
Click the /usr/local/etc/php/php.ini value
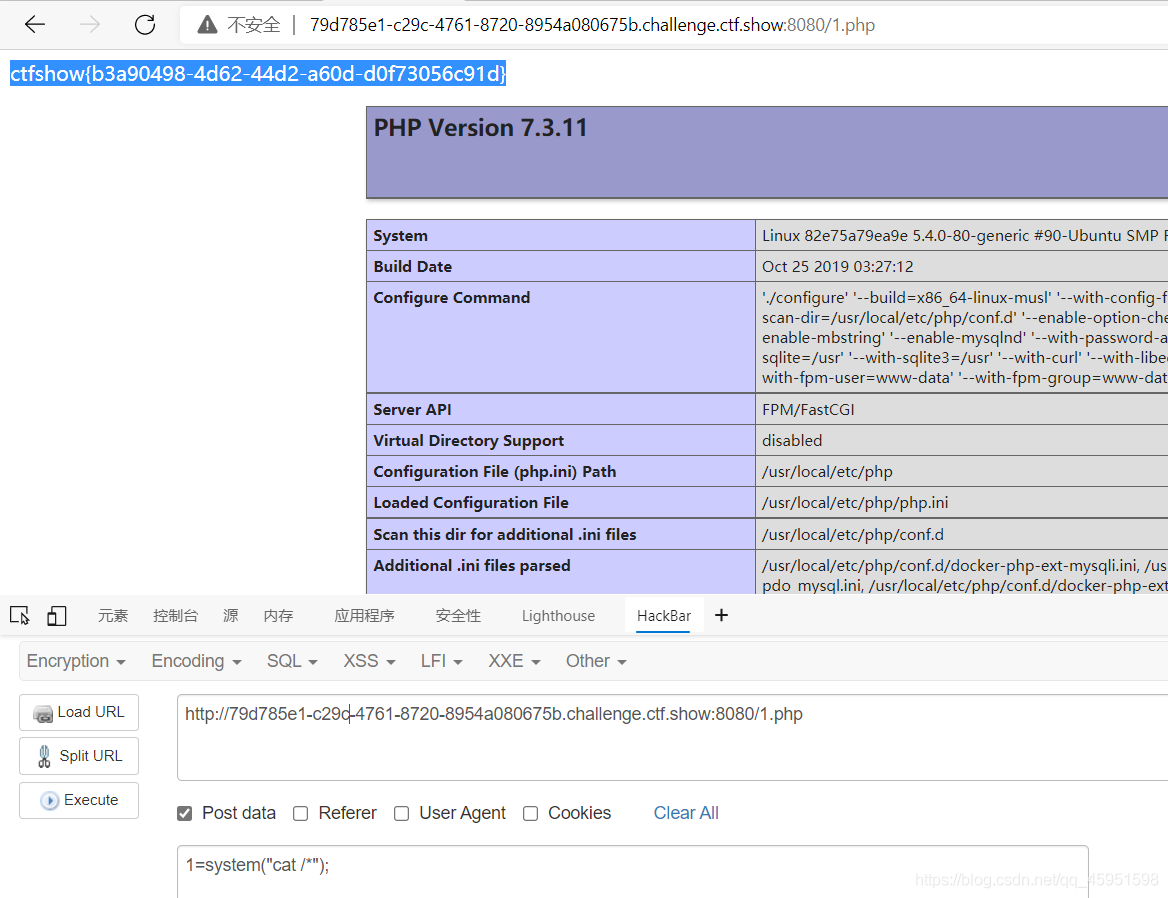855,503
